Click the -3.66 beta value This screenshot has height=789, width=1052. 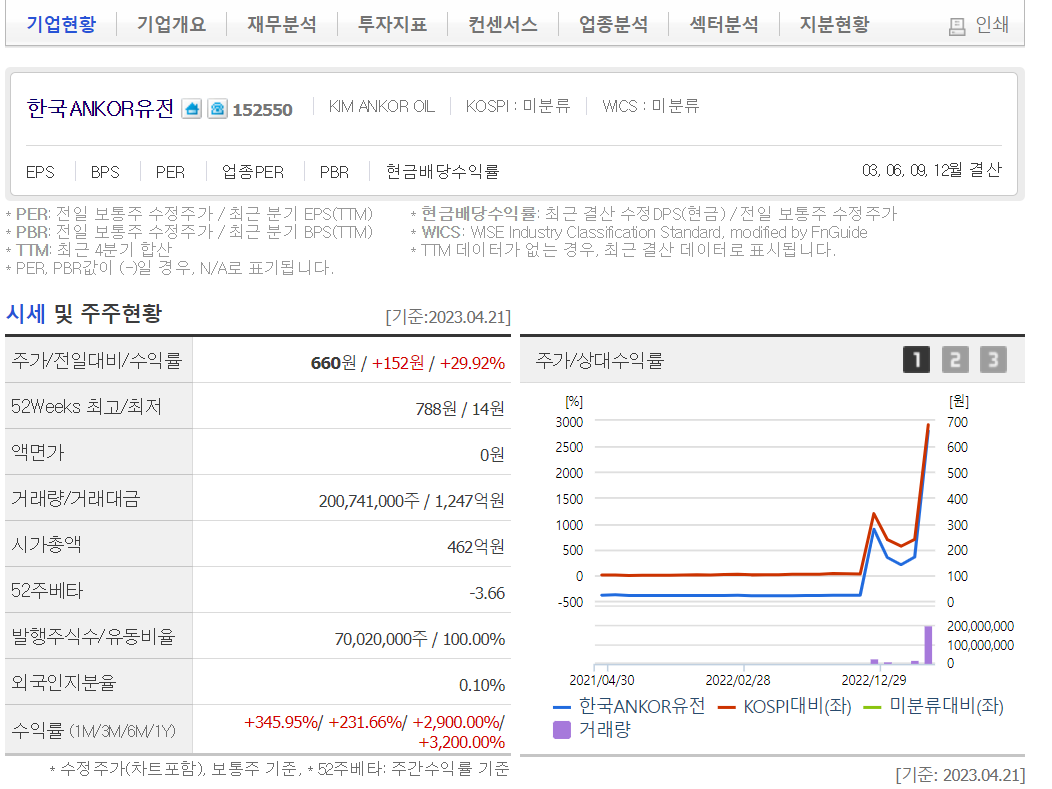click(x=487, y=593)
